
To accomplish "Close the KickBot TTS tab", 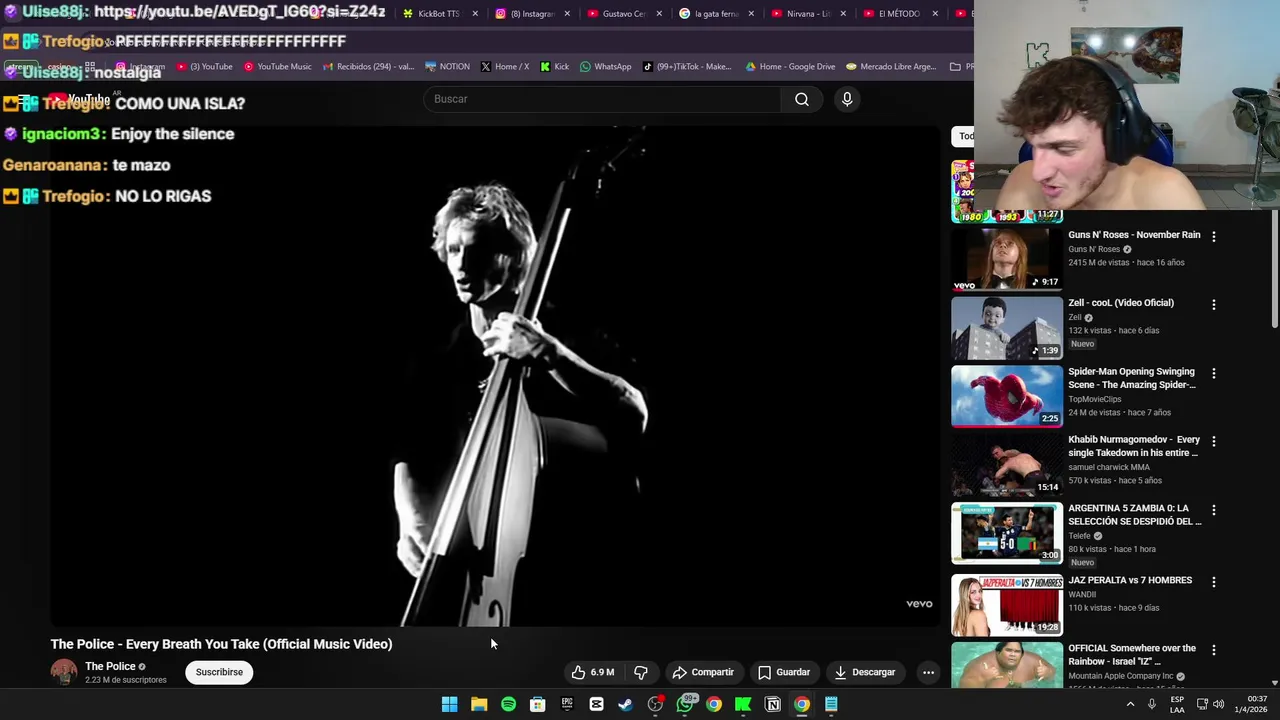I will (x=475, y=14).
